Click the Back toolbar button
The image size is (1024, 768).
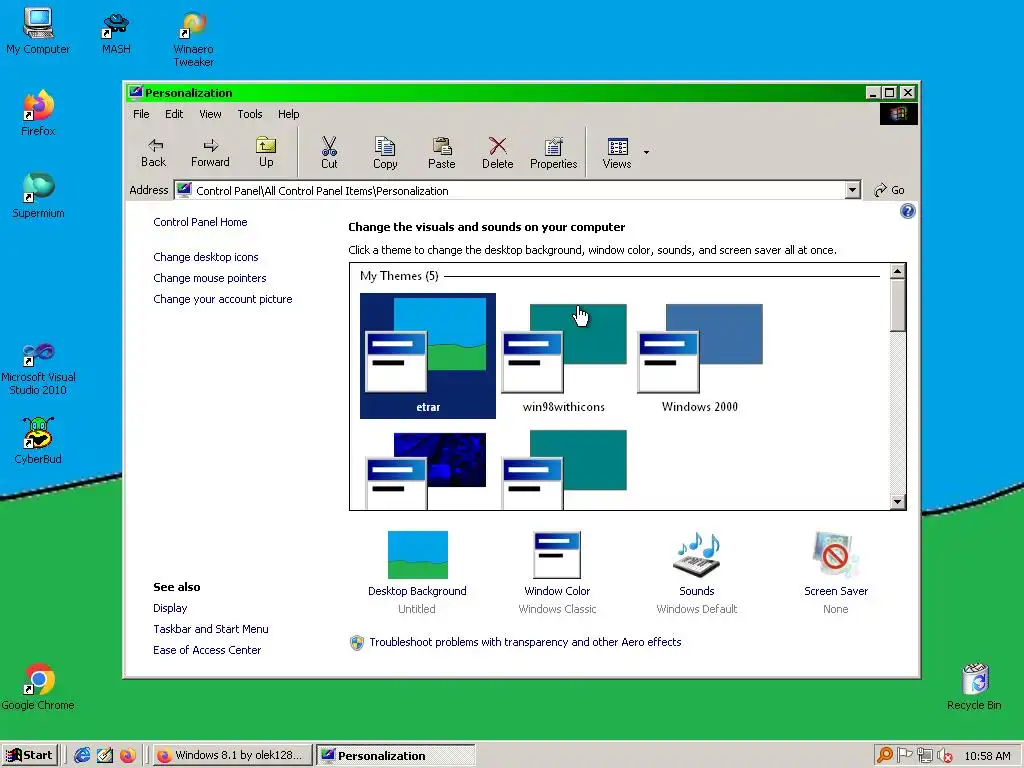[153, 153]
